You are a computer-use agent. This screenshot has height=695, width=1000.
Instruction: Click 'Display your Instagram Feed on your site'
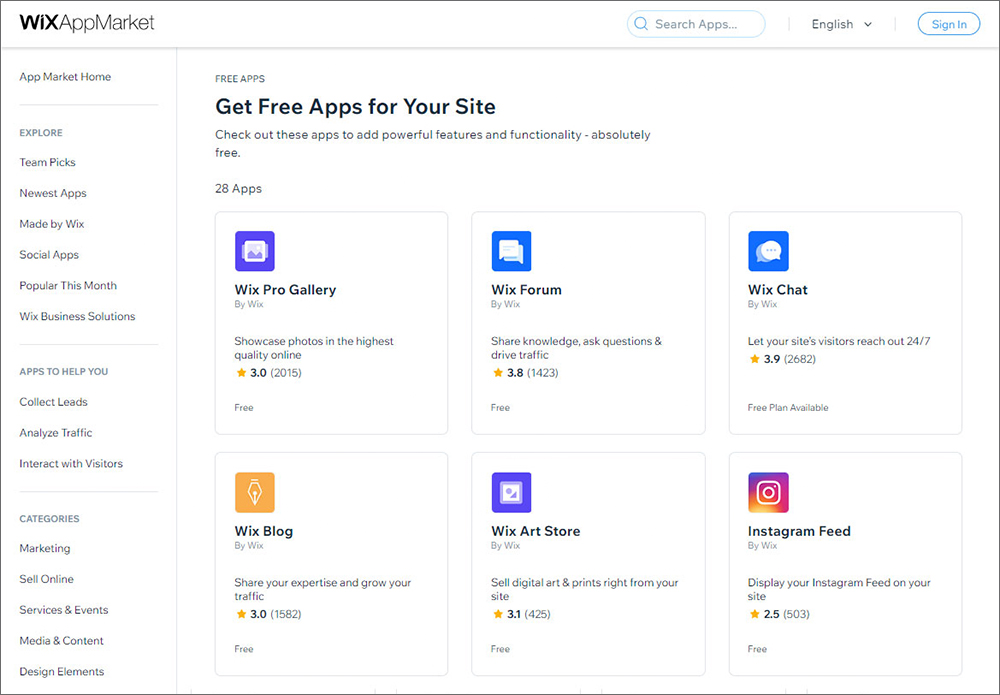839,589
